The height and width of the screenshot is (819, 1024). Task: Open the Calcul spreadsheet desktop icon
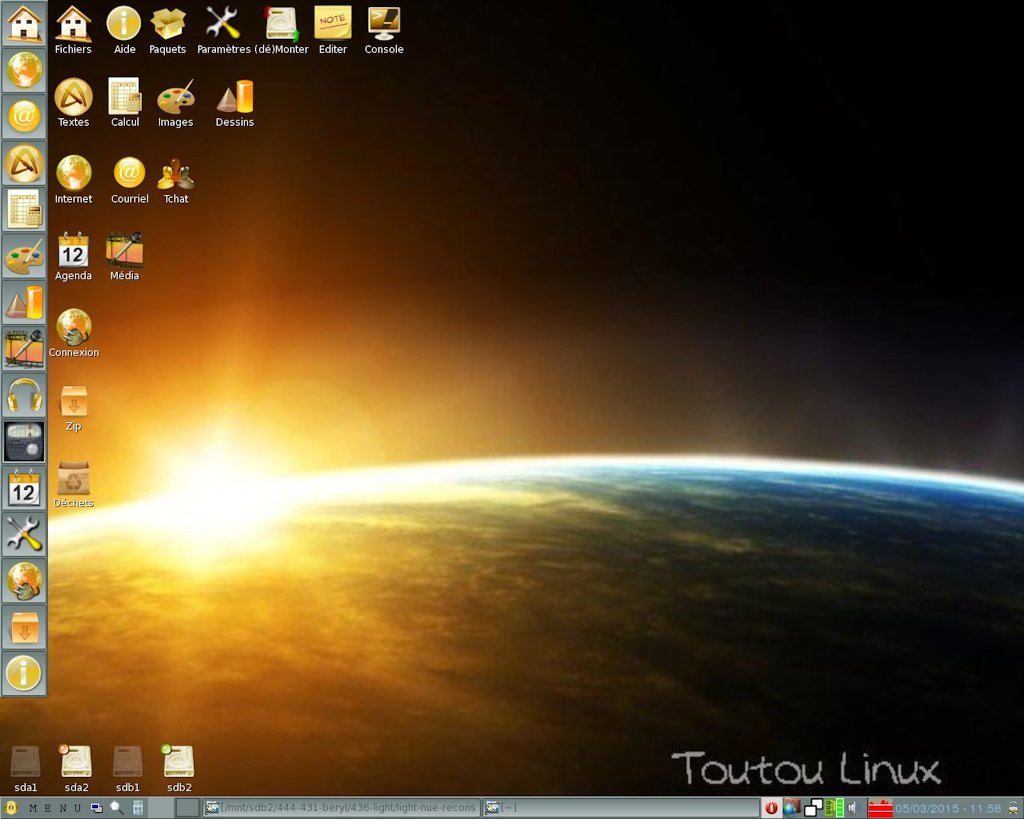point(125,103)
